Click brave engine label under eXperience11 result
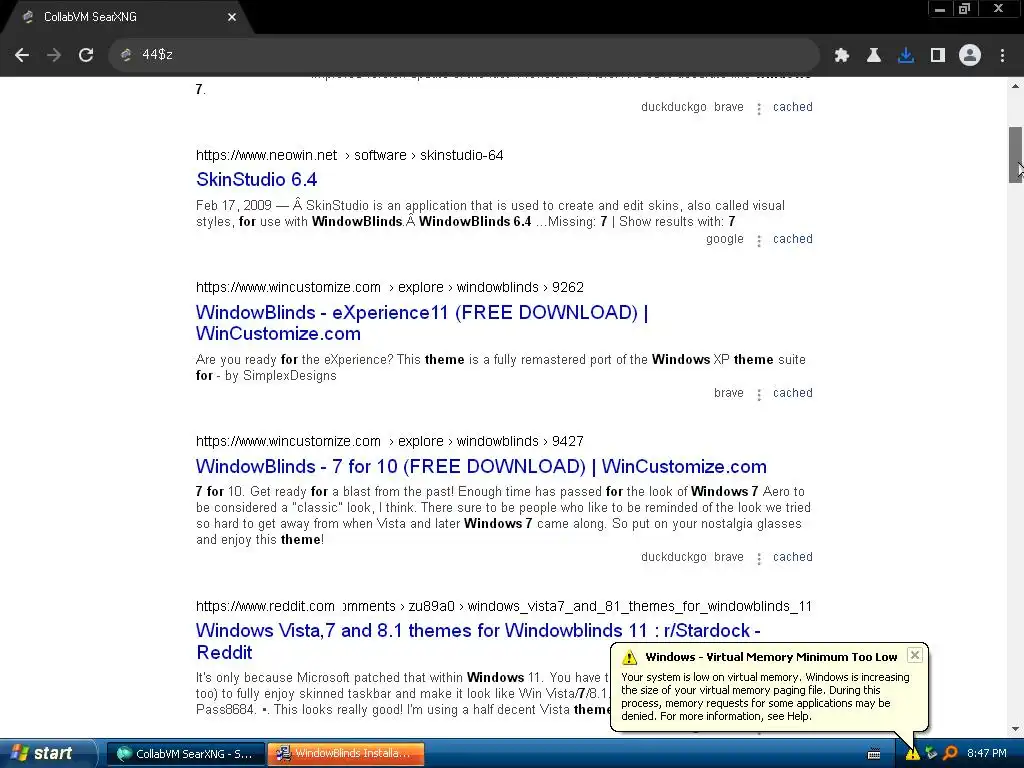The image size is (1024, 768). (729, 393)
